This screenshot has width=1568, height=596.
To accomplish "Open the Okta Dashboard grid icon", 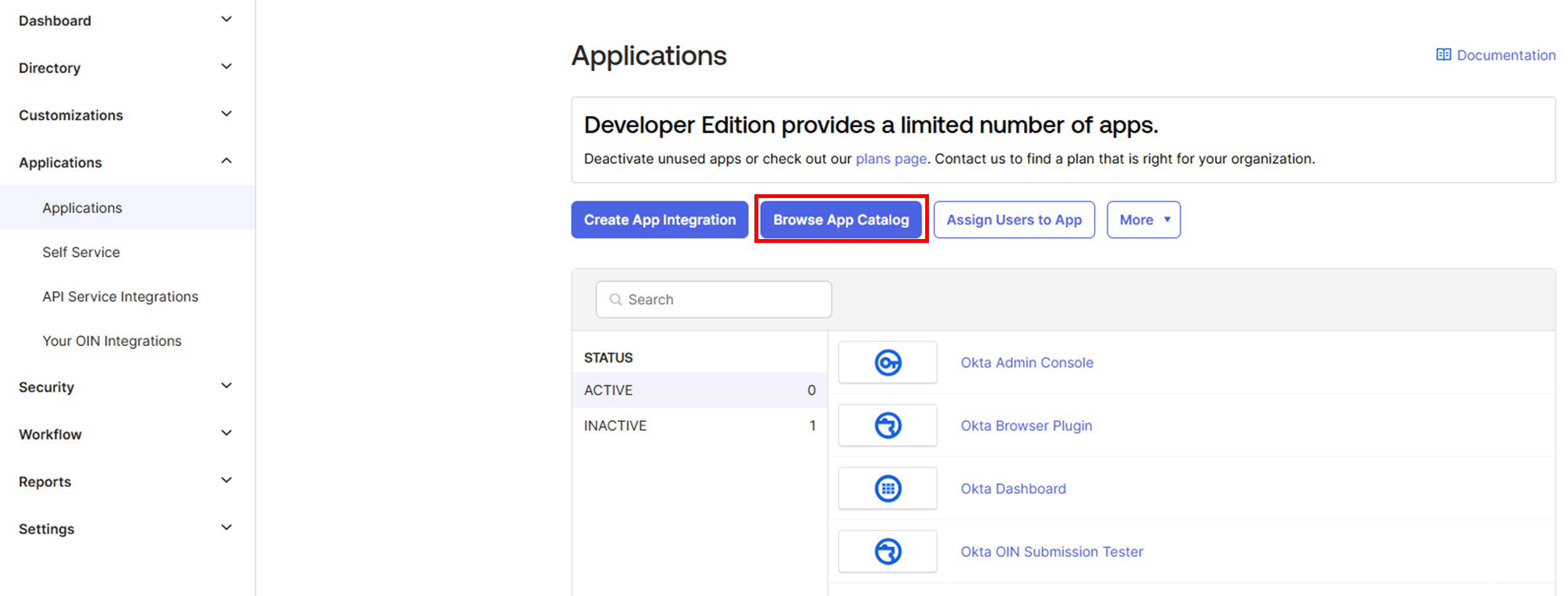I will 887,489.
